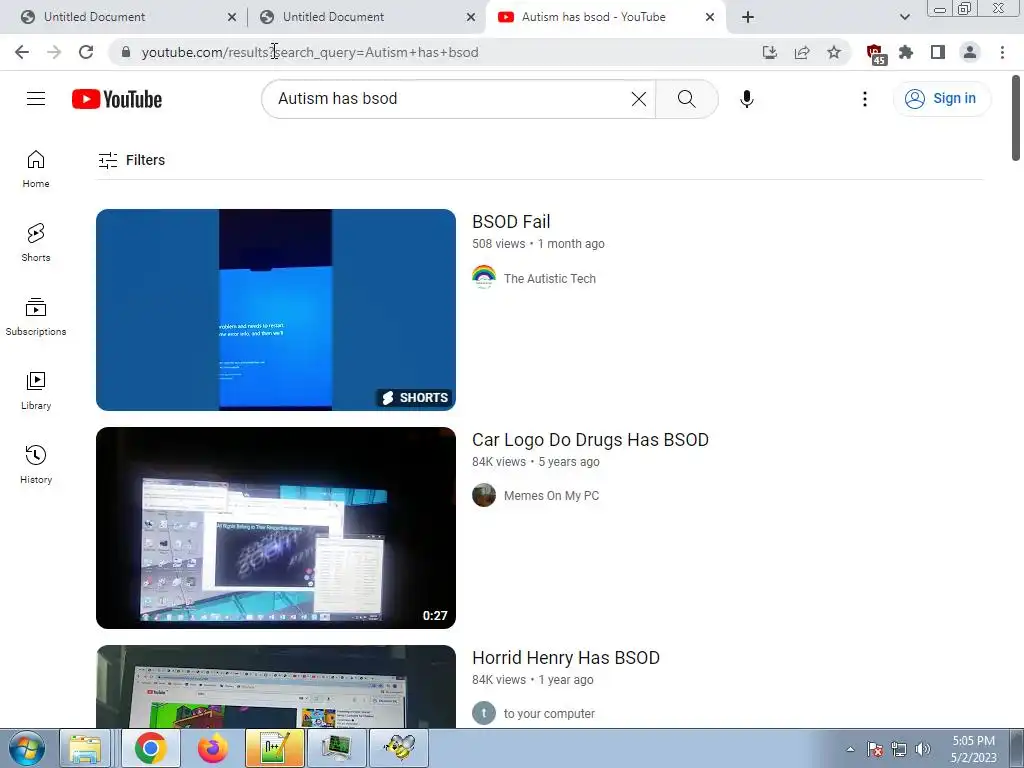Open a new tab with plus
1024x768 pixels.
tap(748, 17)
